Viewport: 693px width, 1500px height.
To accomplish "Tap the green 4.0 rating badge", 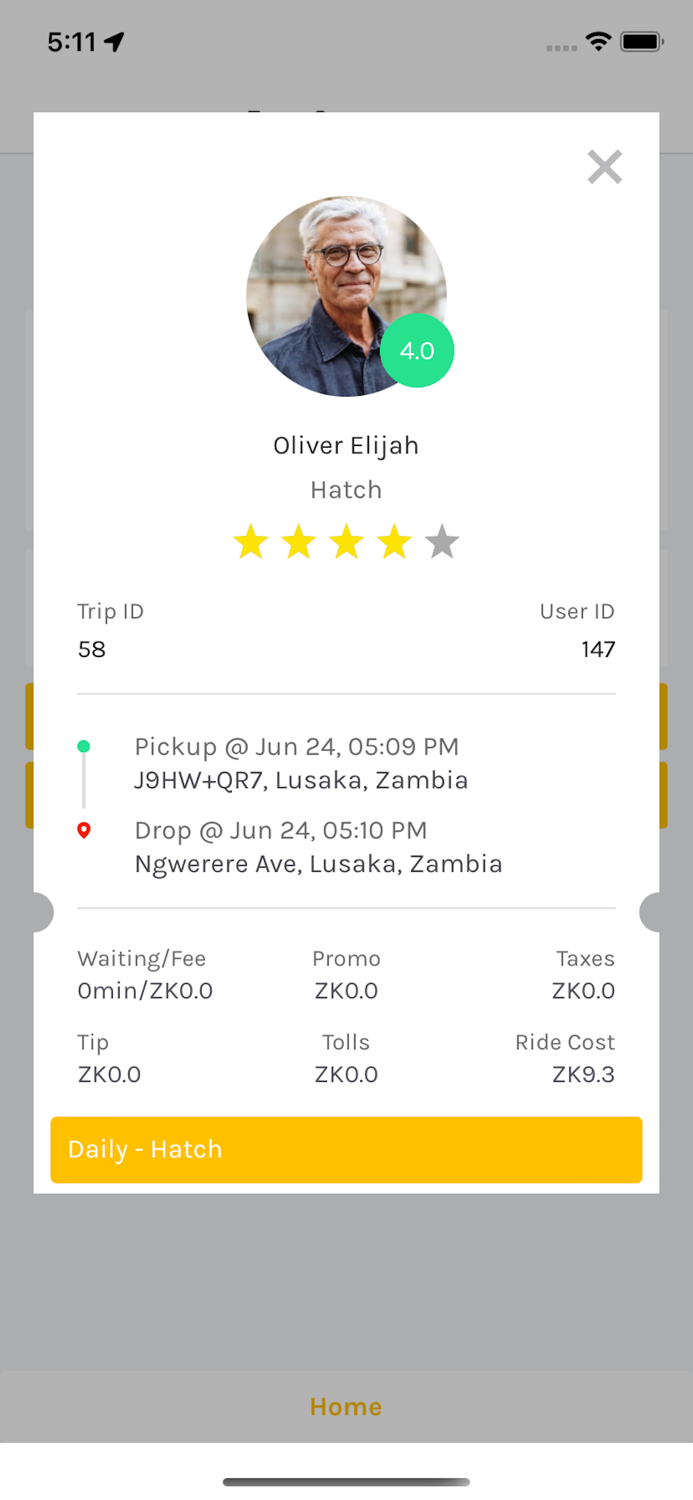I will [417, 350].
